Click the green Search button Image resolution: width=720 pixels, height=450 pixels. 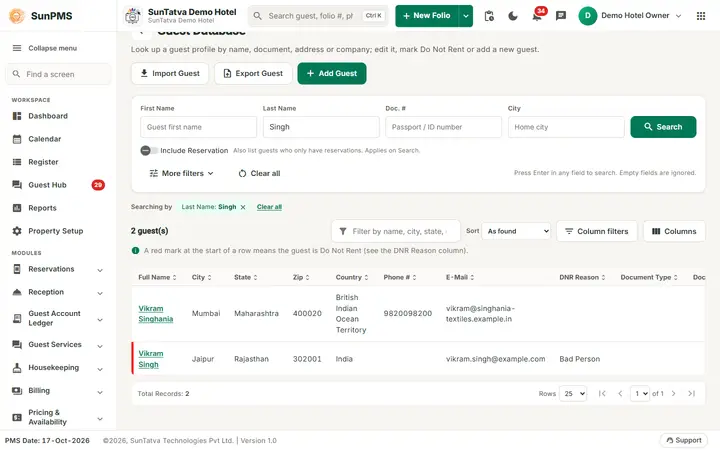point(663,127)
